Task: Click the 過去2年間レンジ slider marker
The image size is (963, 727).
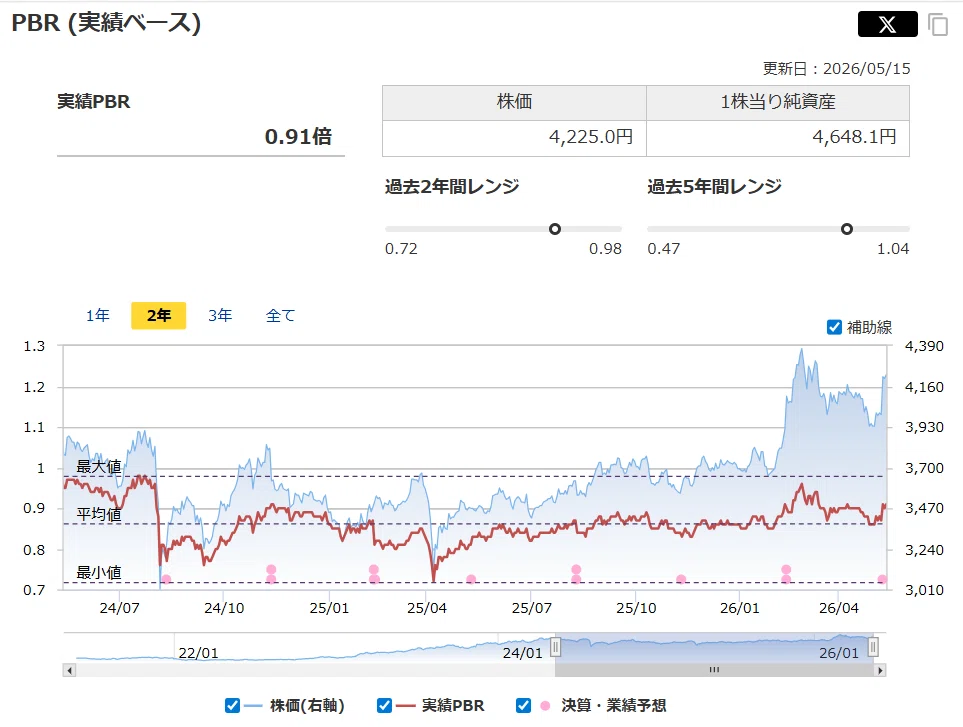Action: pos(555,229)
